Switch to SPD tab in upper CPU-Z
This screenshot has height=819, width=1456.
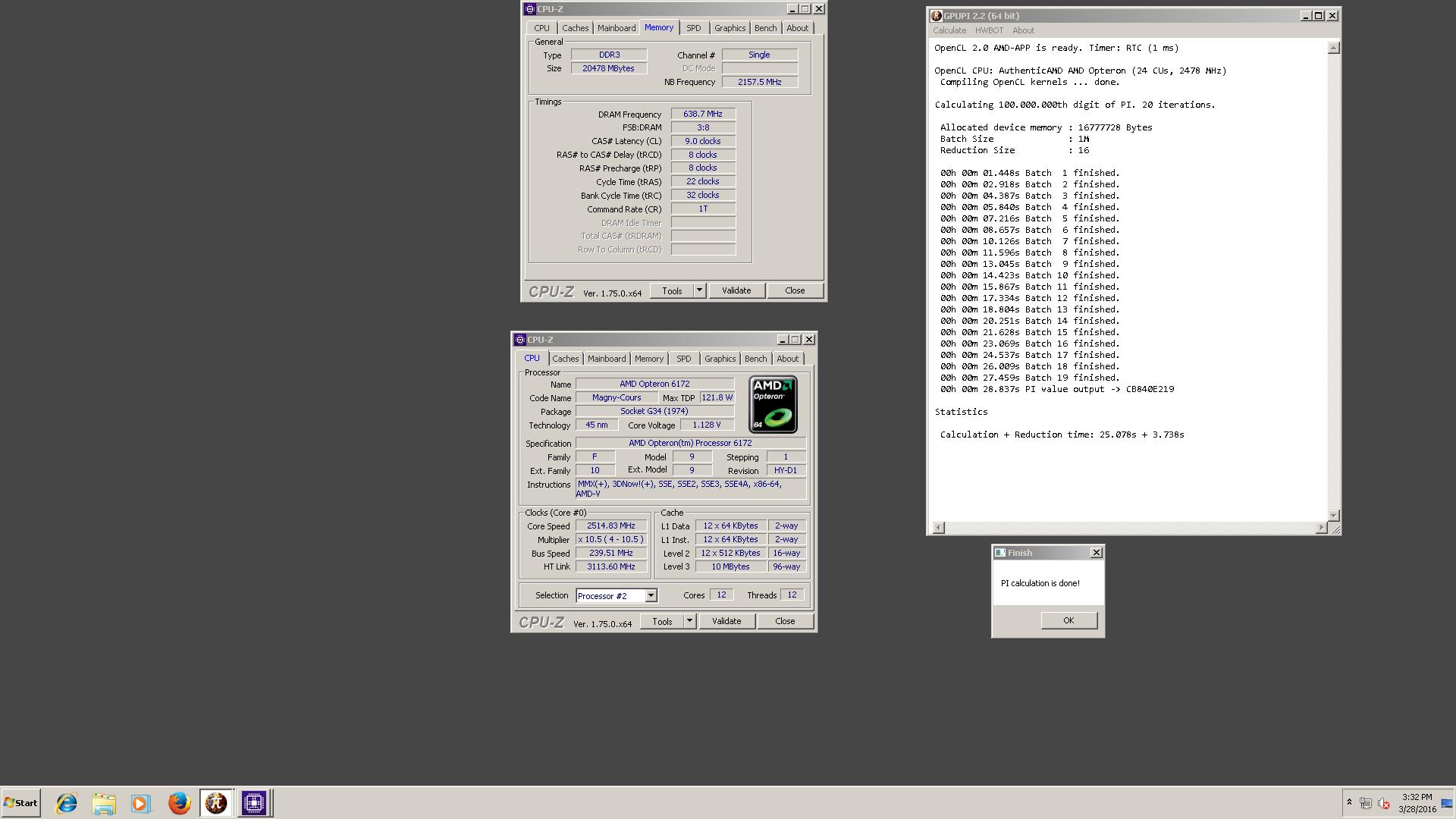tap(693, 28)
